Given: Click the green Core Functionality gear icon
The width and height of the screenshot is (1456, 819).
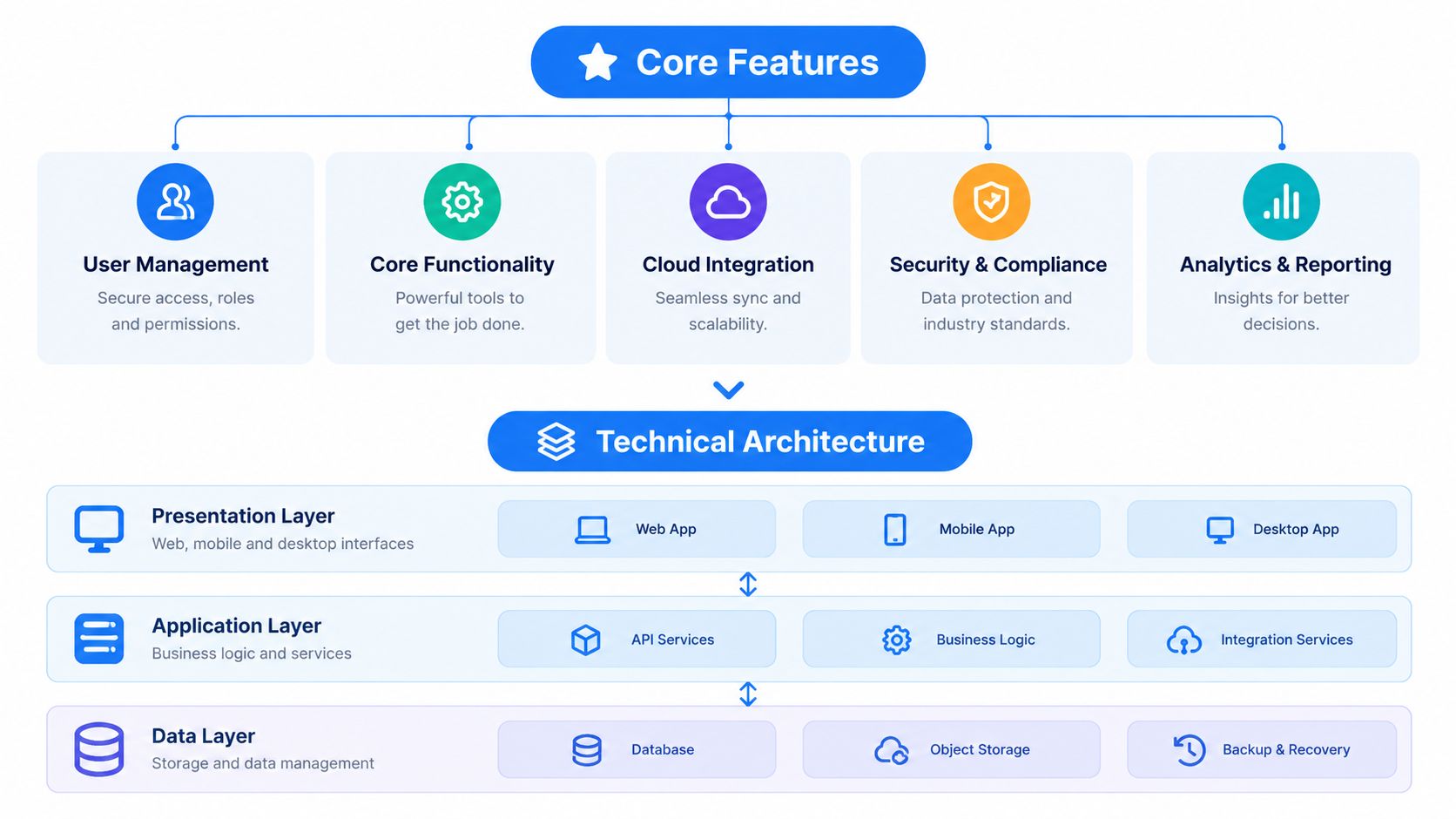Looking at the screenshot, I should click(462, 201).
